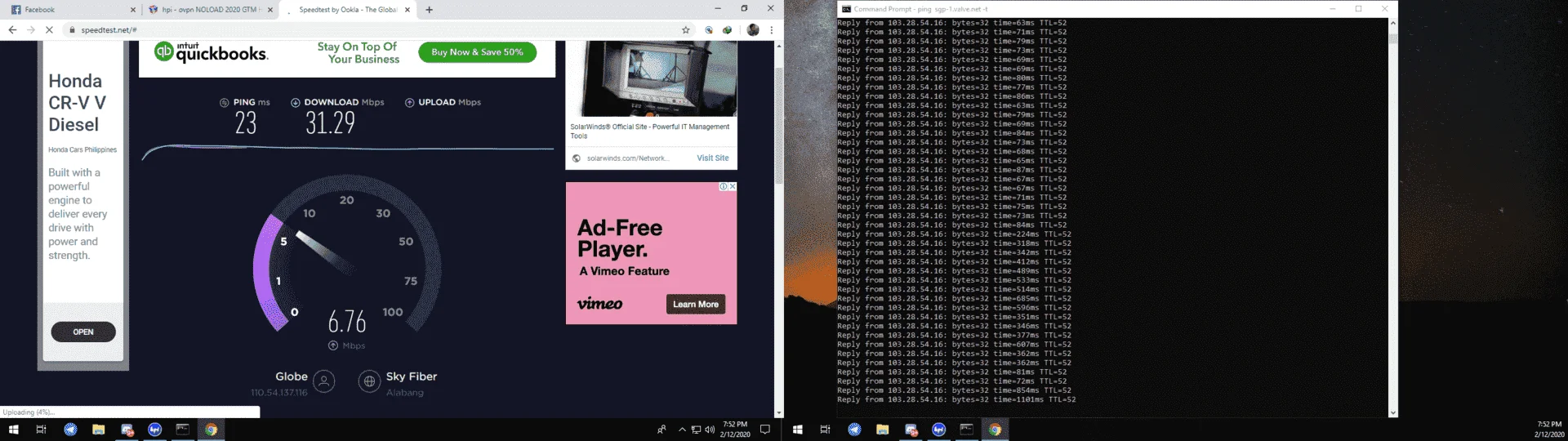Open Start menu on taskbar under Chrome

click(x=13, y=430)
